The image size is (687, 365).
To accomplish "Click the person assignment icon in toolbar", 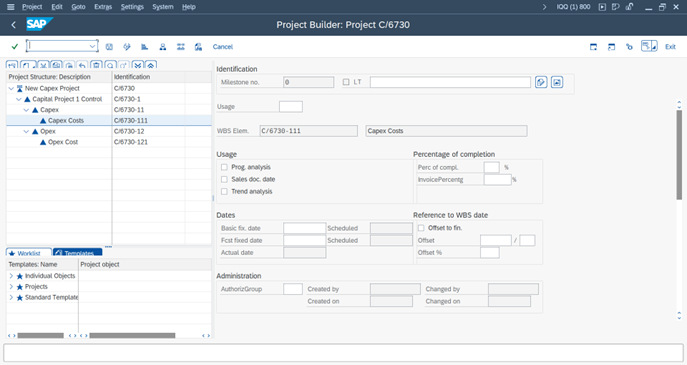I will tap(163, 46).
